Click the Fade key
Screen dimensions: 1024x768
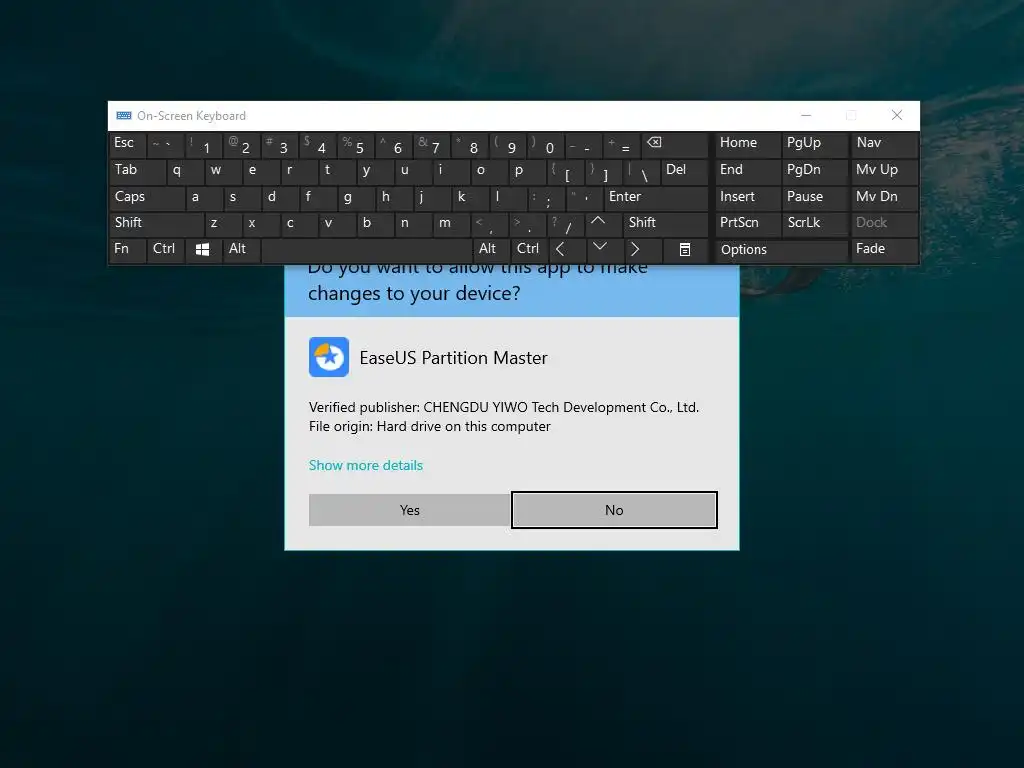coord(884,249)
